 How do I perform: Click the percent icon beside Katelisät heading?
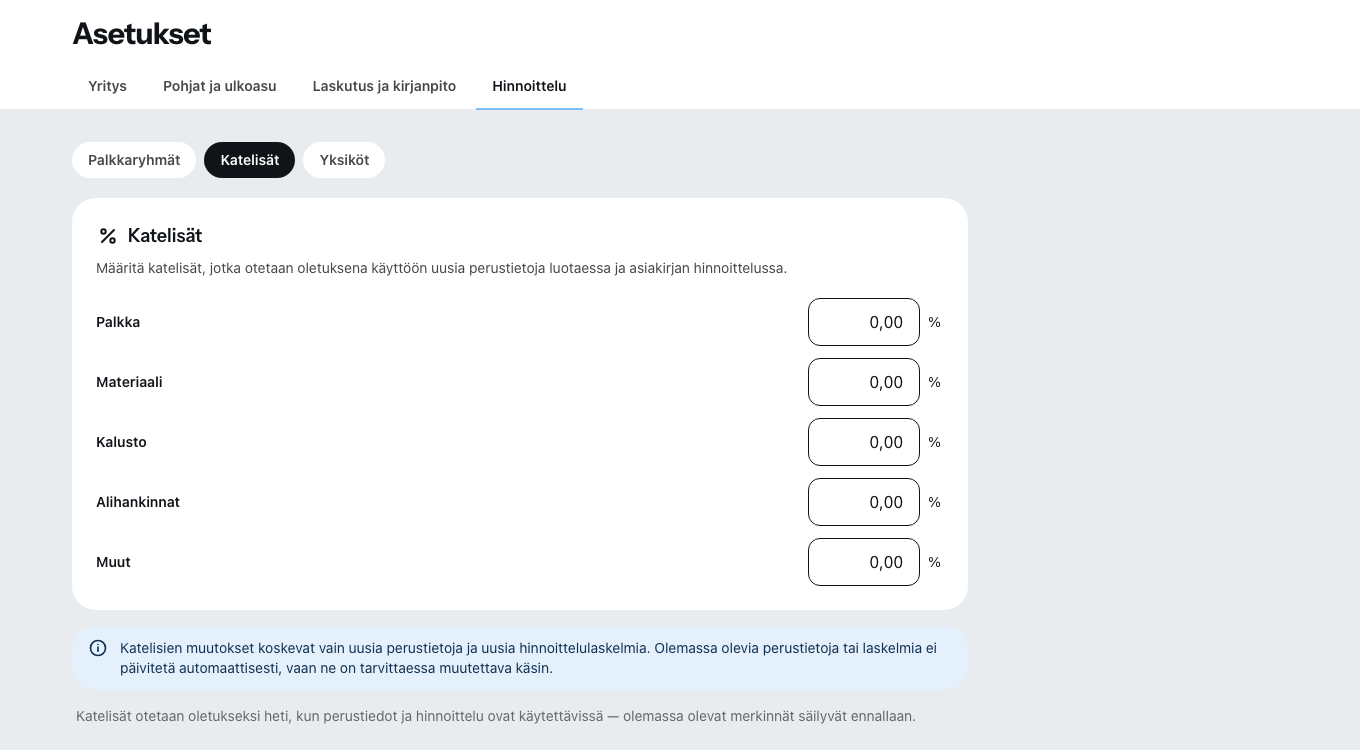click(108, 236)
